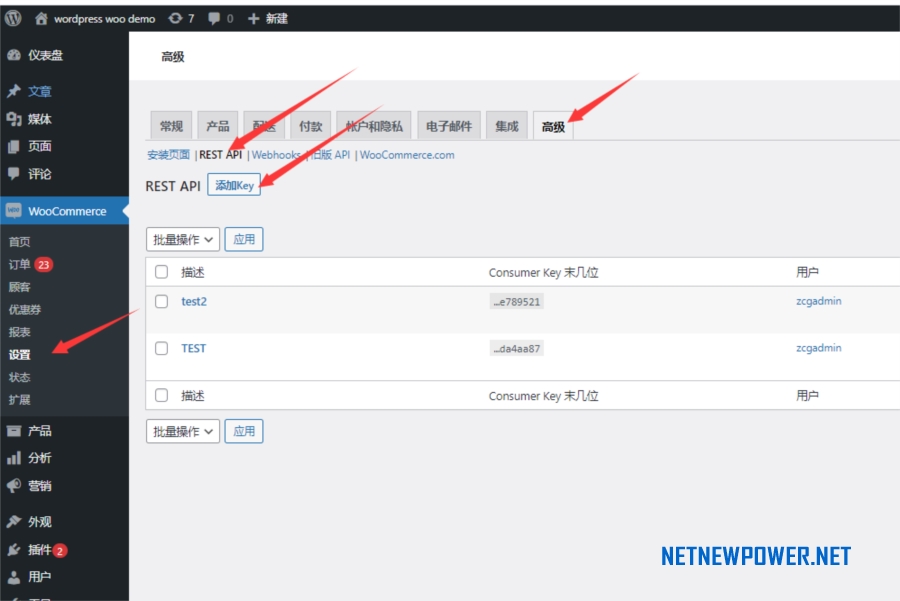Switch to the 常规 settings tab
The height and width of the screenshot is (601, 900).
[x=171, y=126]
